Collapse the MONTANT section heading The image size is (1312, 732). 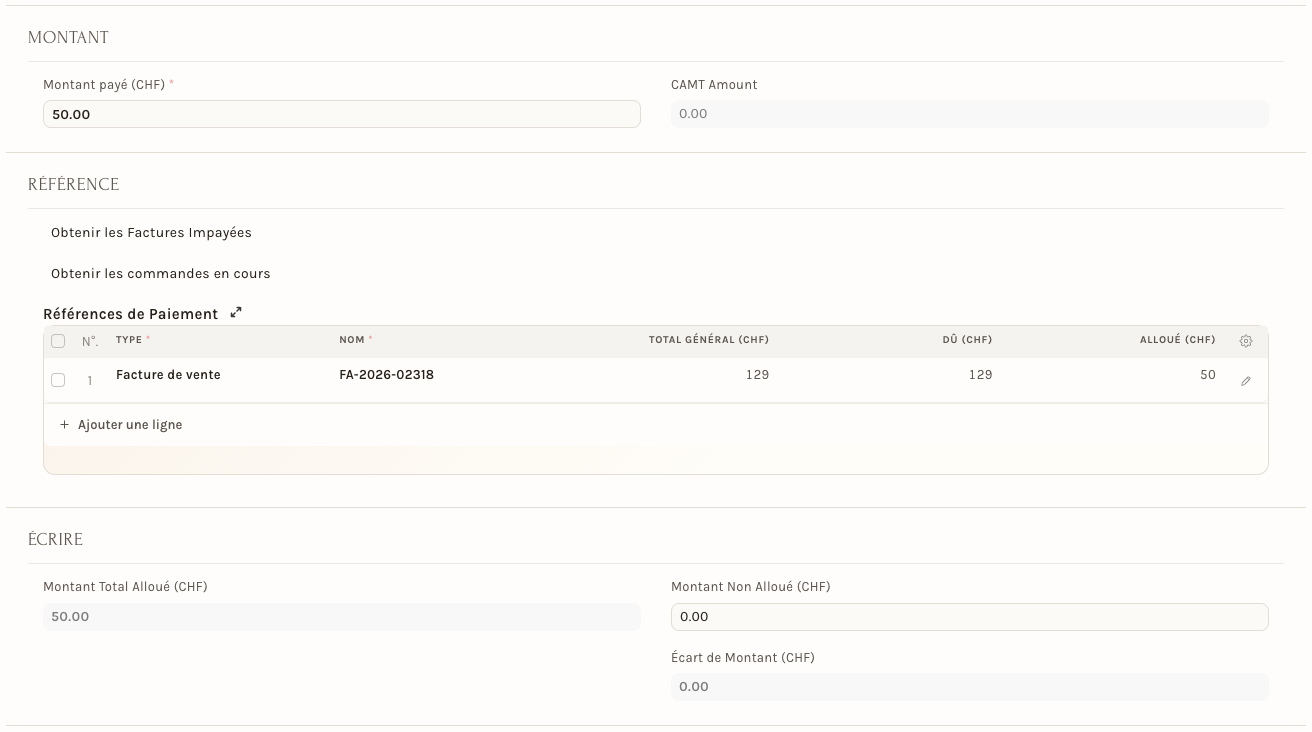tap(68, 38)
